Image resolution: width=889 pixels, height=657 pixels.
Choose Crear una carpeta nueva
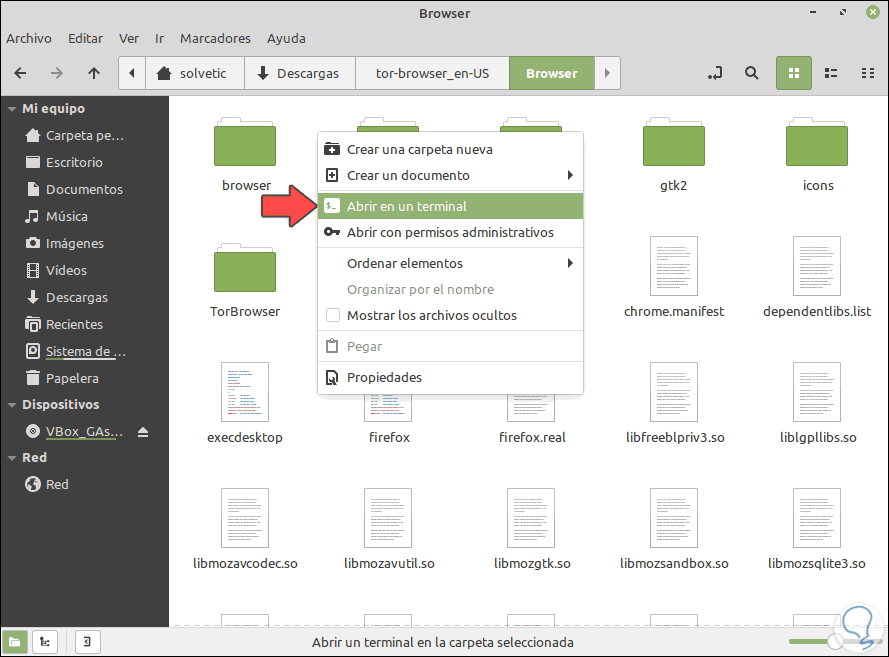pyautogui.click(x=450, y=149)
